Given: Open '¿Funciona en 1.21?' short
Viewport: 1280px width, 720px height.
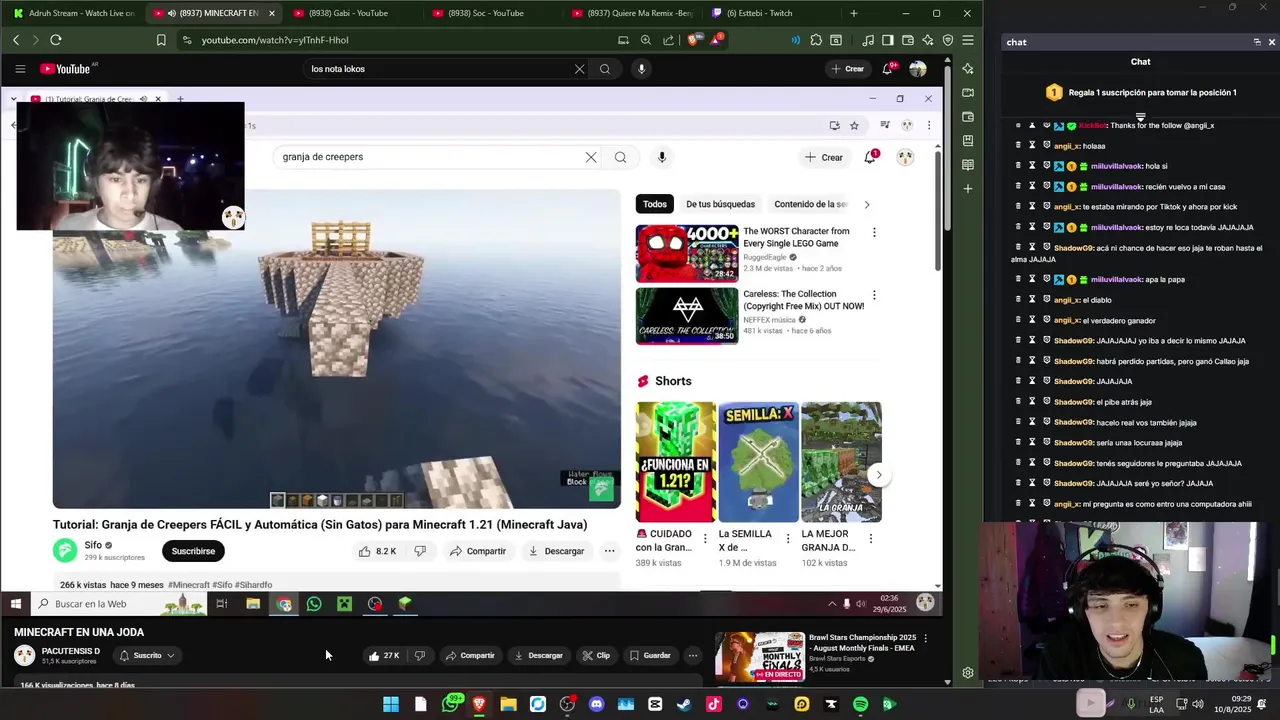Looking at the screenshot, I should (x=676, y=462).
